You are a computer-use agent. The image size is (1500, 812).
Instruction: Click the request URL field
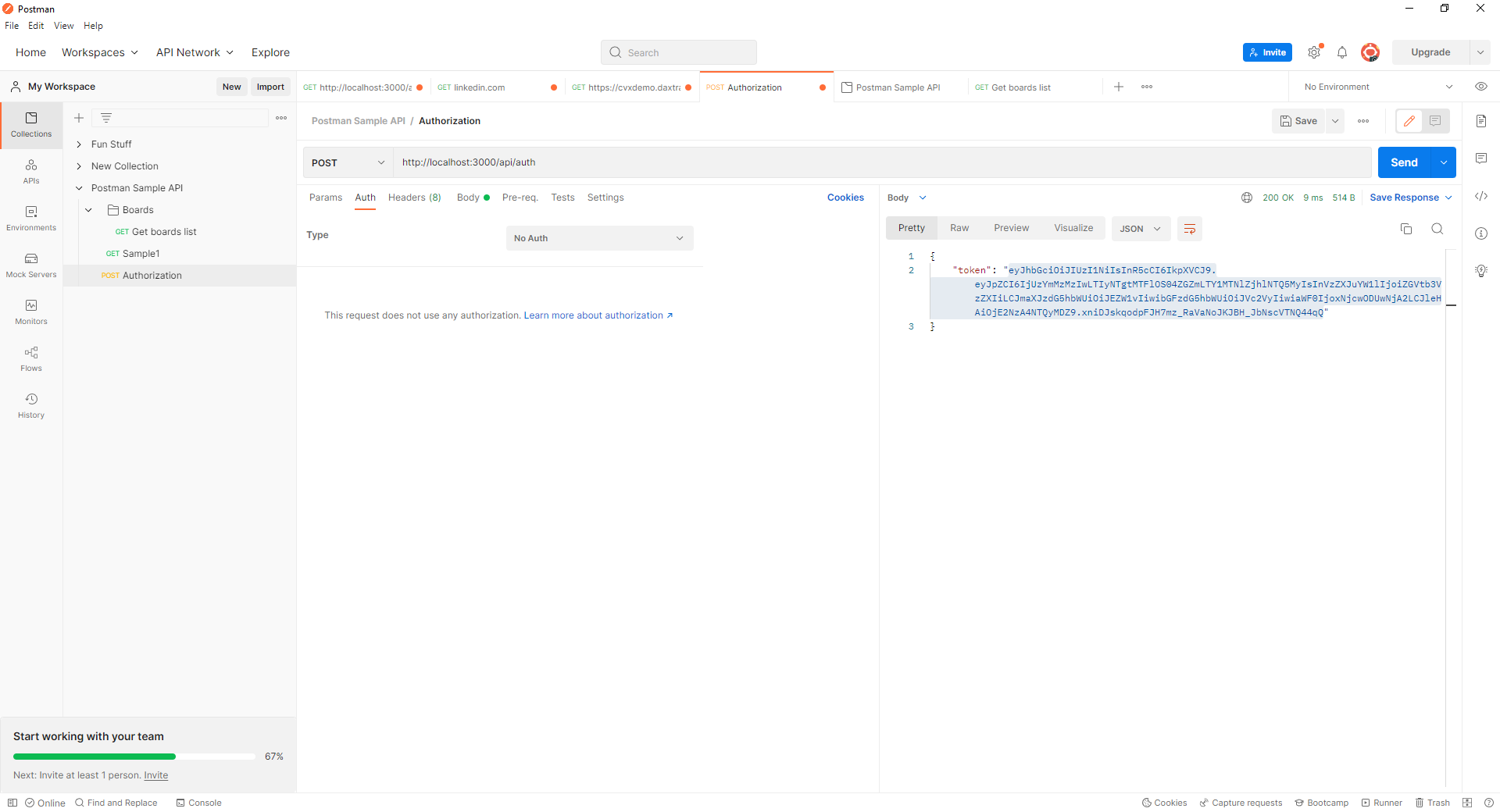coord(881,162)
